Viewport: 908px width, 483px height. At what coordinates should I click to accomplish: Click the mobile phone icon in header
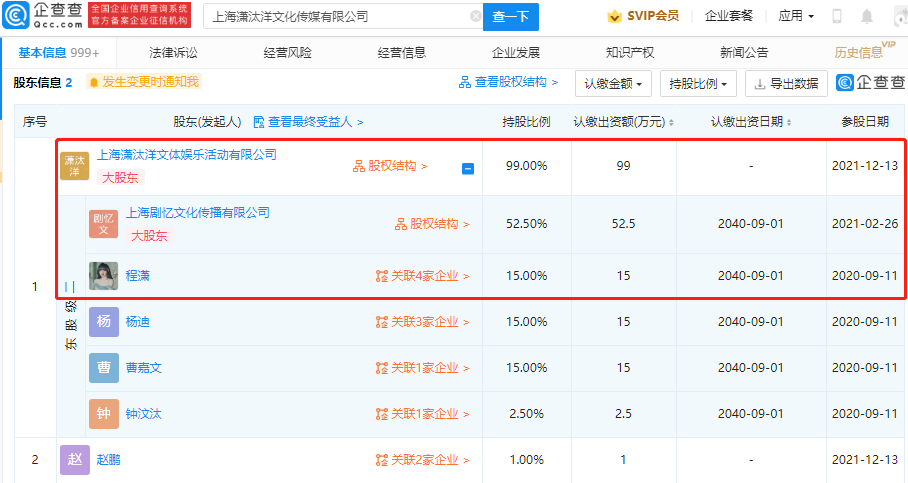click(837, 16)
